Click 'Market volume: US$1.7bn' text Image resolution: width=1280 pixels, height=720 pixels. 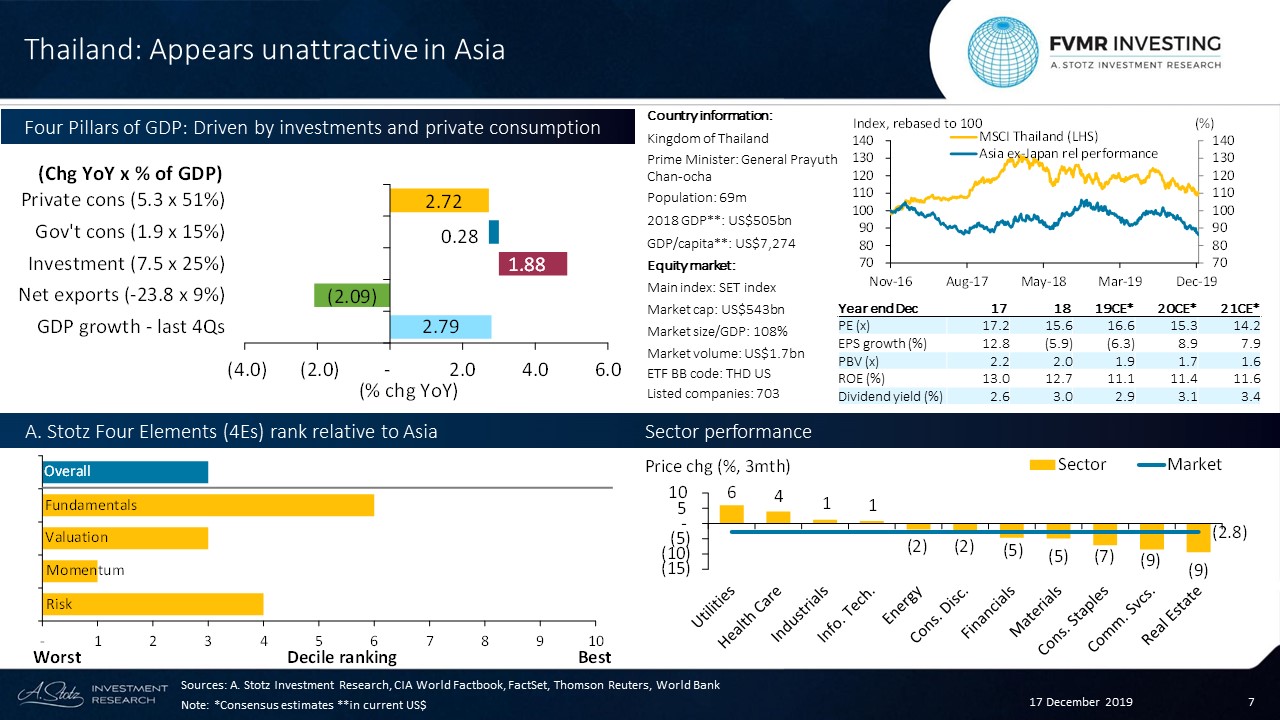coord(726,352)
